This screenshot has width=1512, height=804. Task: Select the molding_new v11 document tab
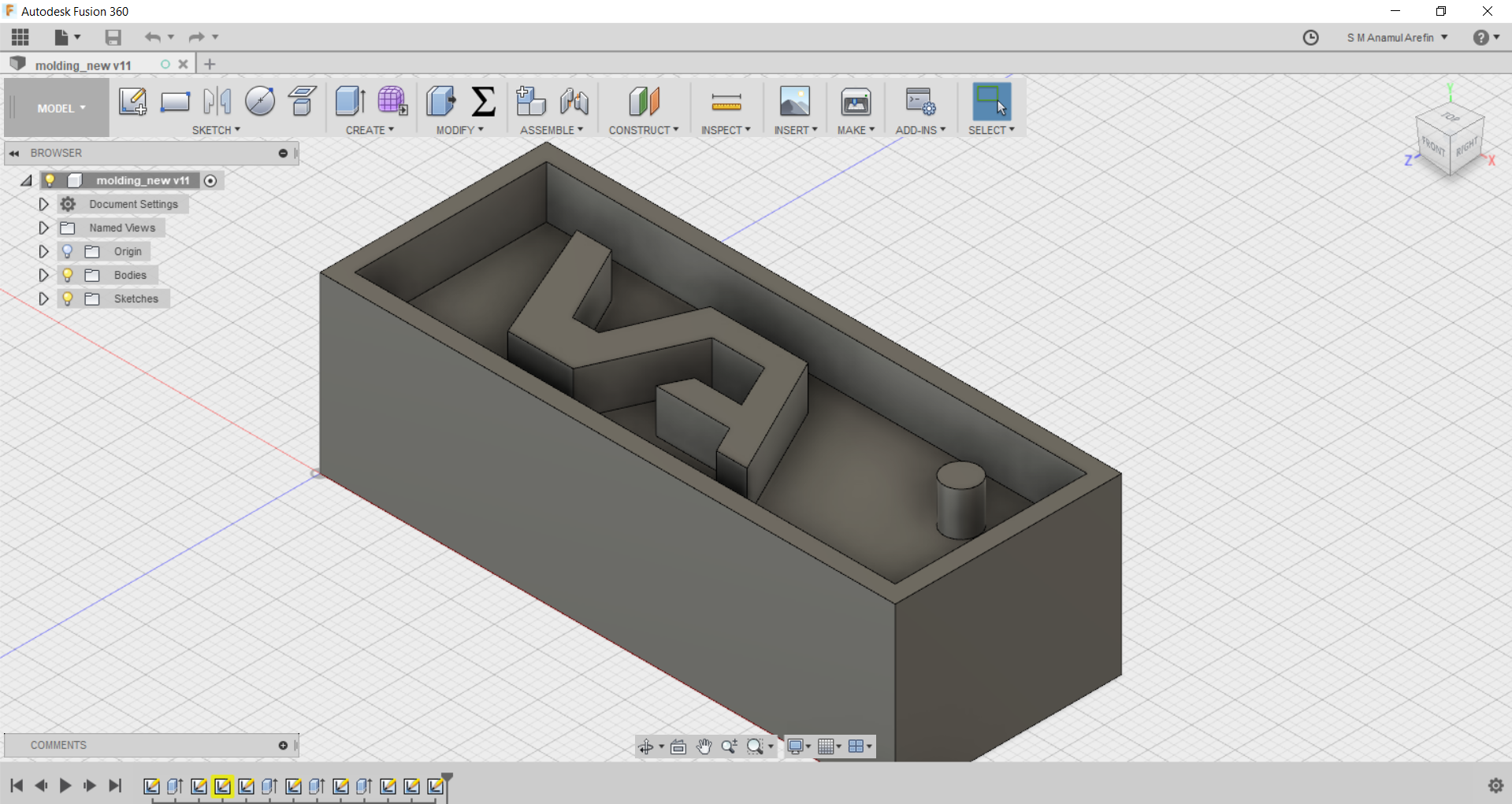click(x=83, y=65)
